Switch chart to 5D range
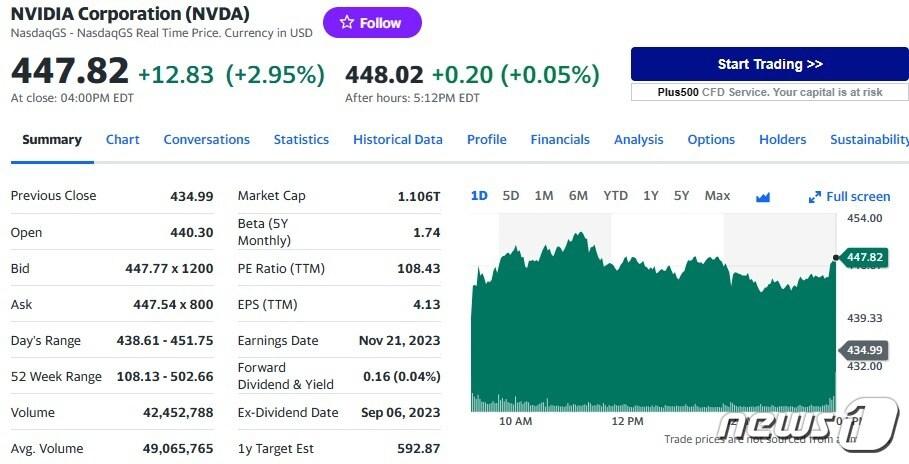The height and width of the screenshot is (464, 909). [x=511, y=196]
